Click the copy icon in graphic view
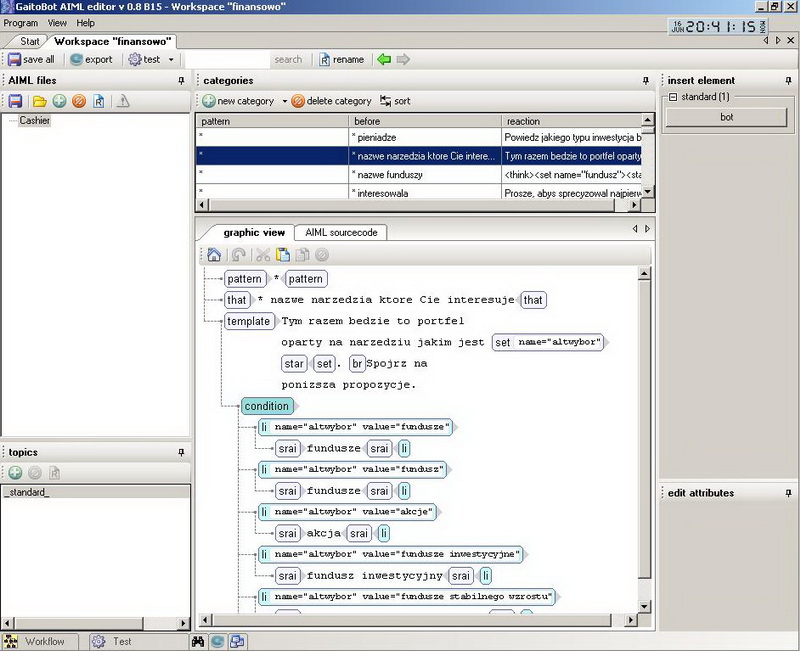The image size is (800, 651). (303, 255)
